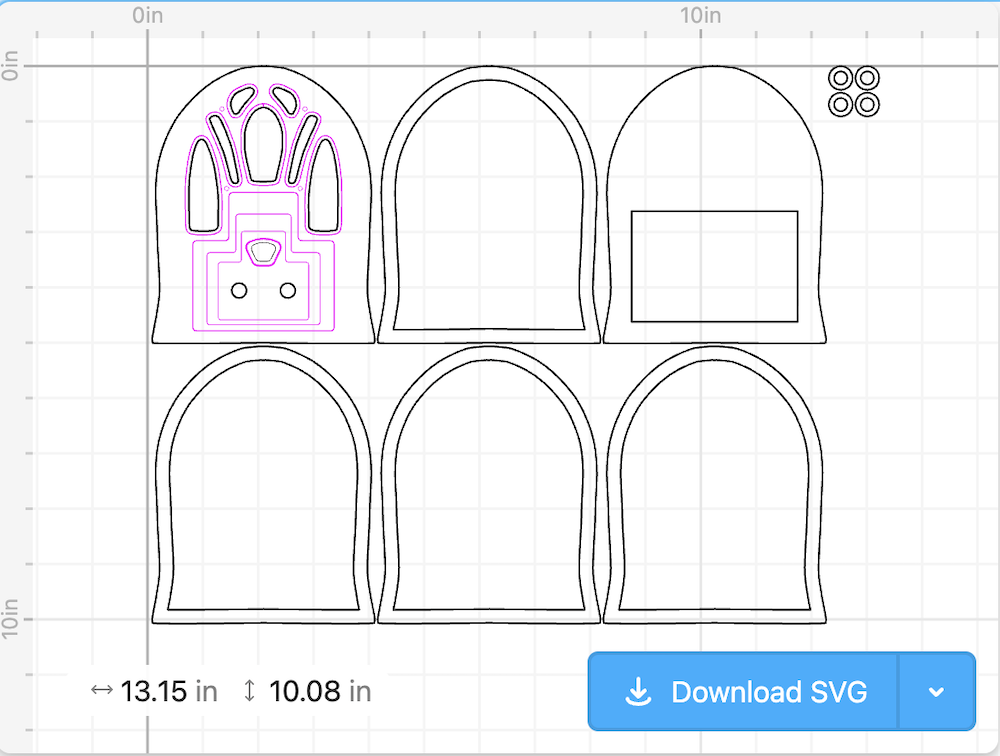Click the 10.08 in height value
This screenshot has width=1000, height=756.
point(320,692)
